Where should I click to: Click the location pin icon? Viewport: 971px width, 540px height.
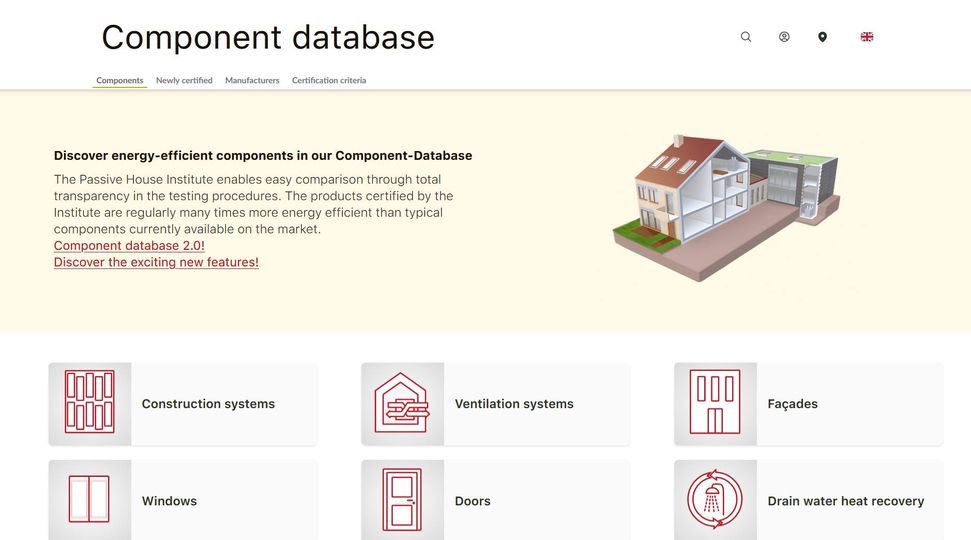pos(822,37)
